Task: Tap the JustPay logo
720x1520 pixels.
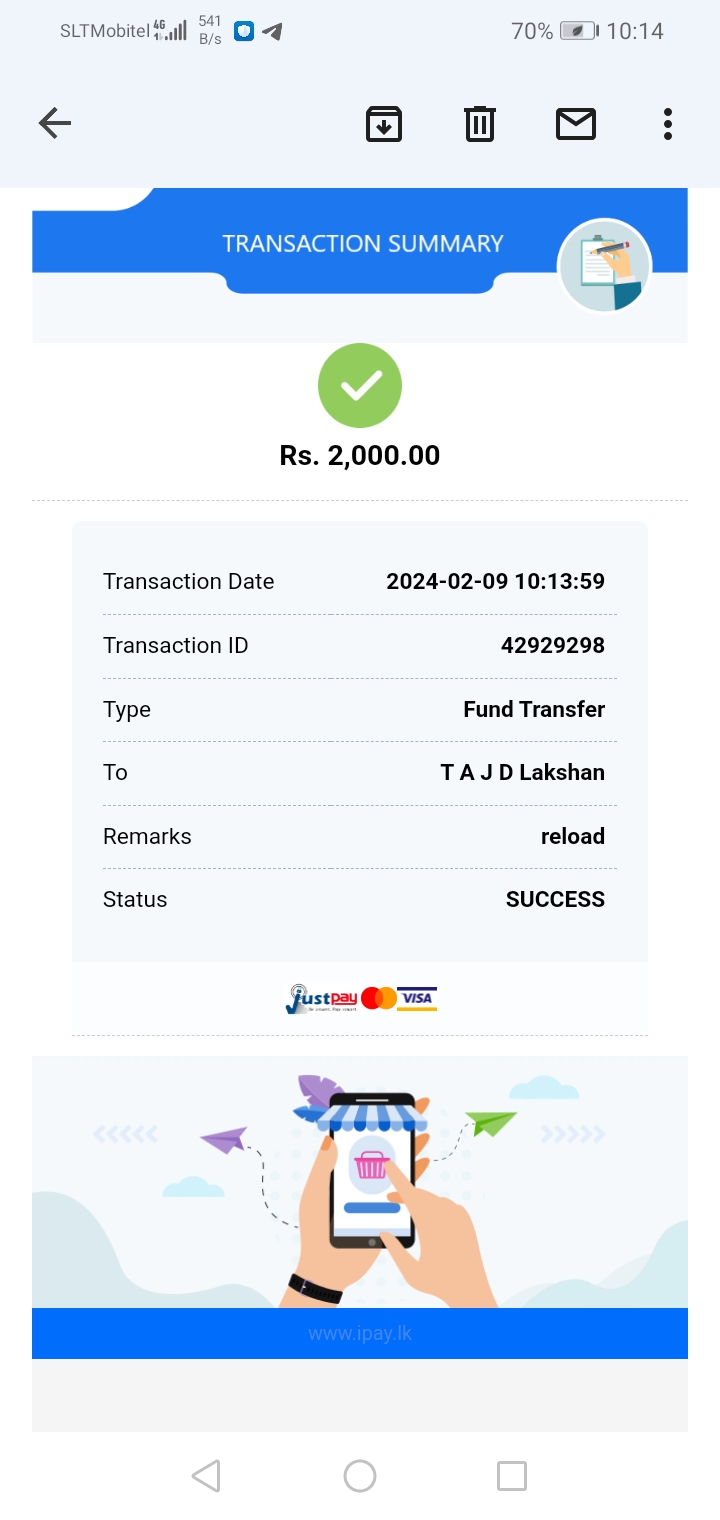Action: tap(320, 998)
